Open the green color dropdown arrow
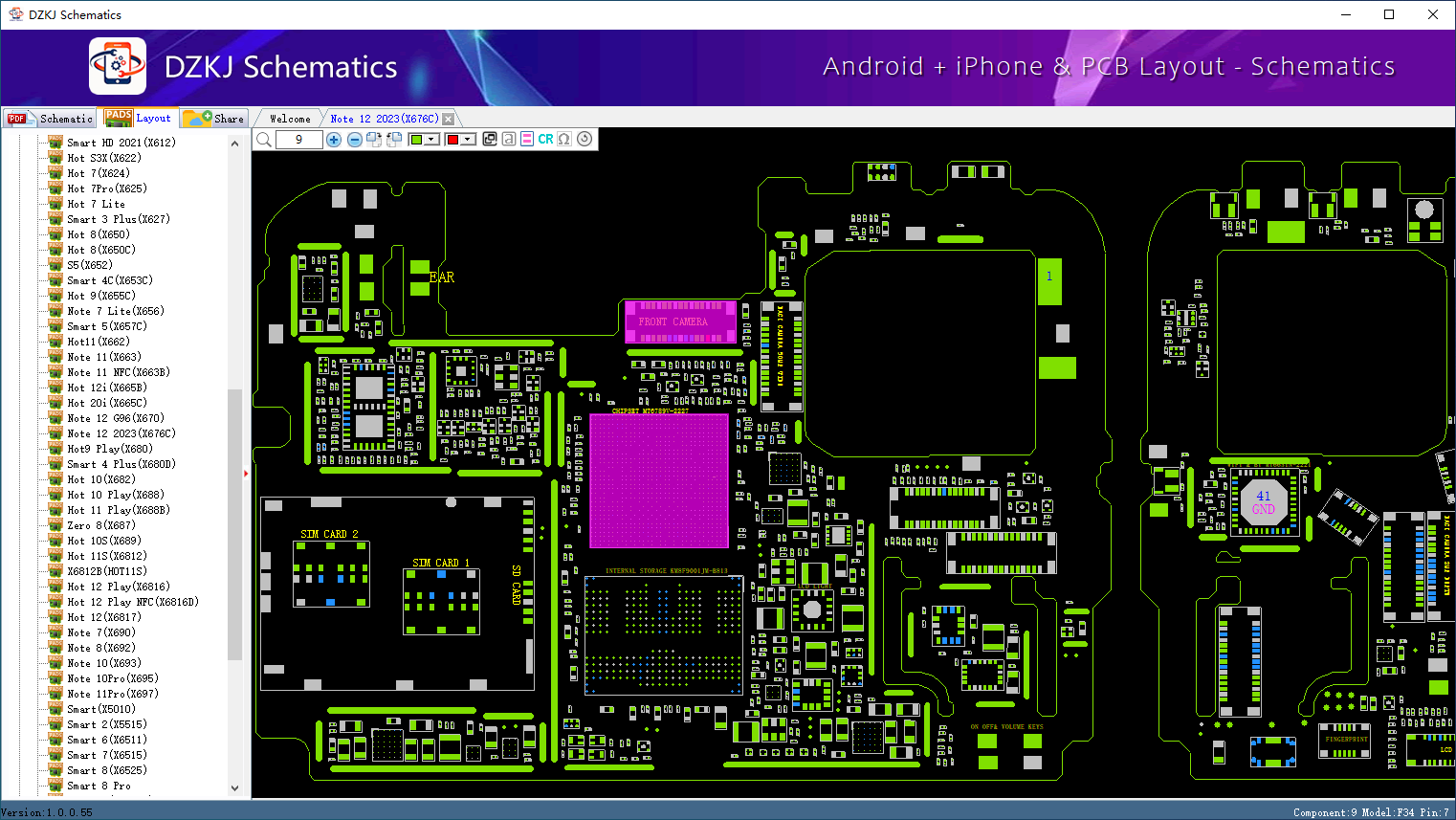The height and width of the screenshot is (820, 1456). click(x=432, y=140)
